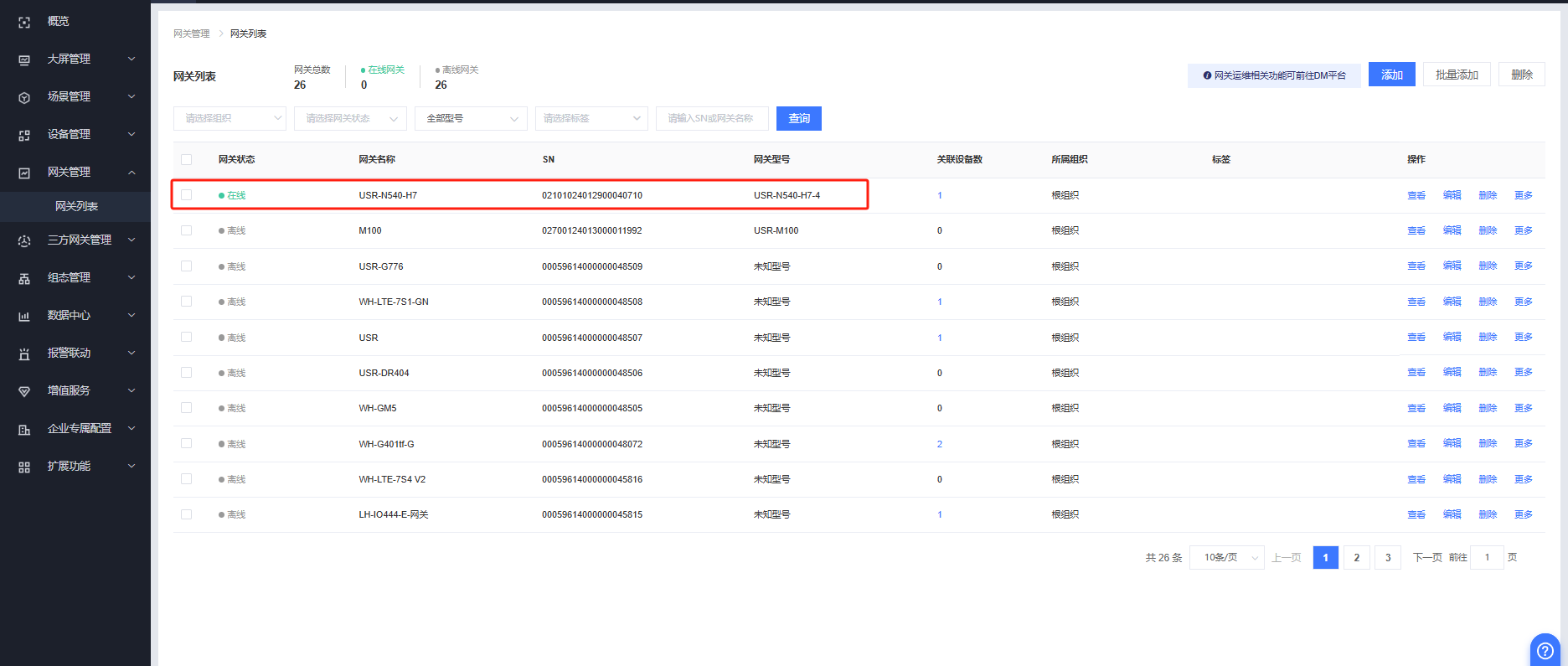Screen dimensions: 1568x666
Task: Click the 大屏管理 screen icon
Action: (x=24, y=59)
